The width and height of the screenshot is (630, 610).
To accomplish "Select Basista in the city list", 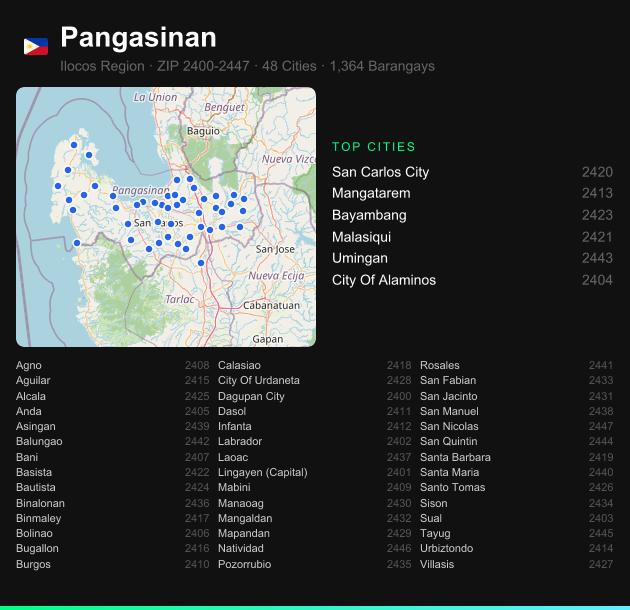I will (x=112, y=472).
